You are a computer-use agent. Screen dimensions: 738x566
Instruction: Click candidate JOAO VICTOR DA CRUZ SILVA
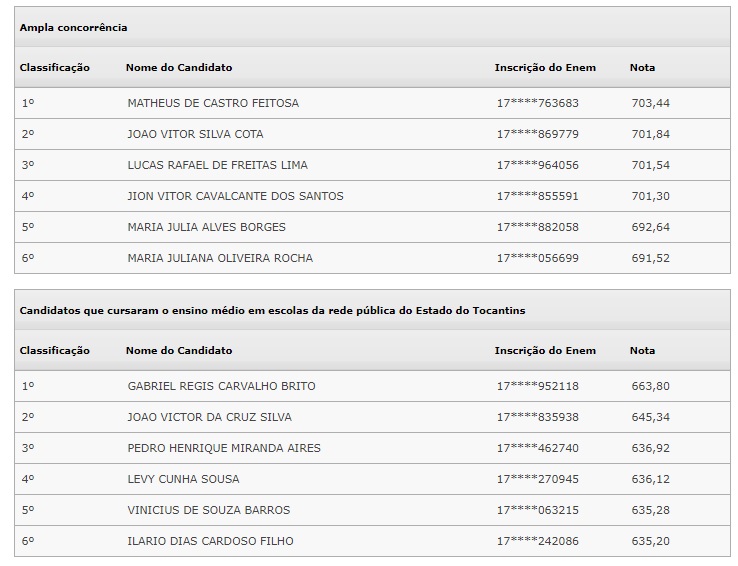point(209,417)
